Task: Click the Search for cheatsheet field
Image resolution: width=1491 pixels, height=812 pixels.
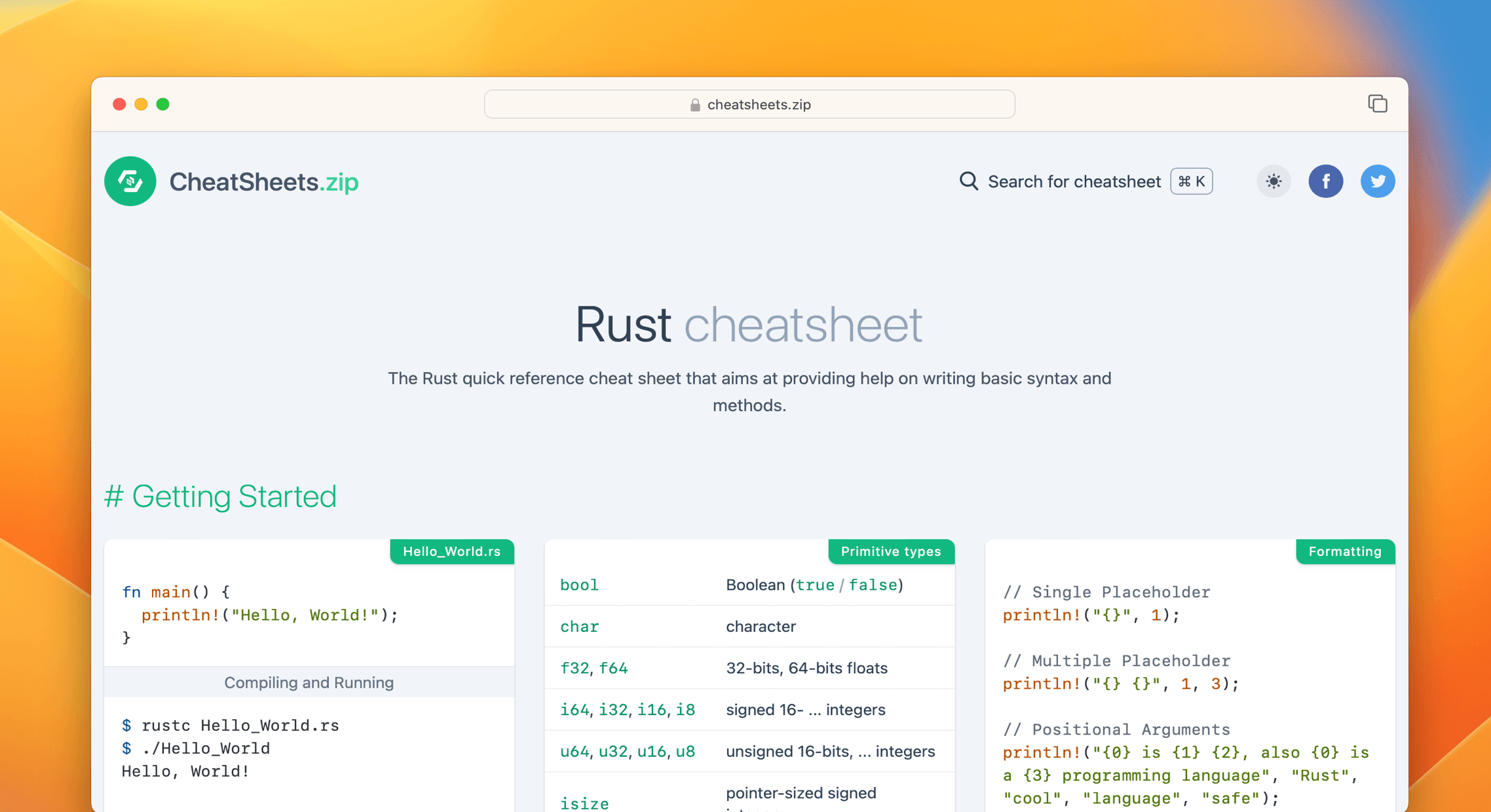Action: click(x=1074, y=181)
